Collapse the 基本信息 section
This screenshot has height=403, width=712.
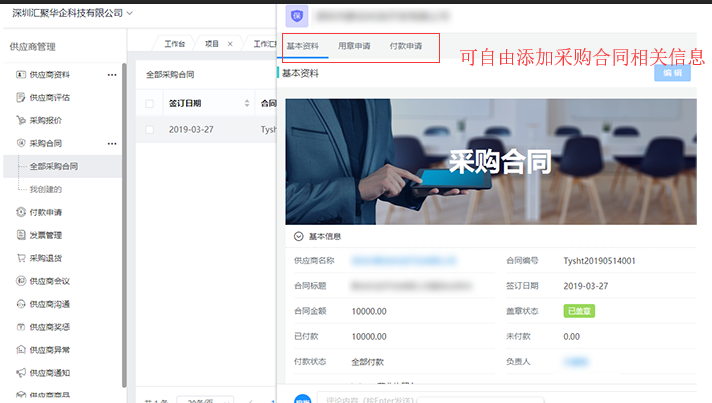click(298, 236)
